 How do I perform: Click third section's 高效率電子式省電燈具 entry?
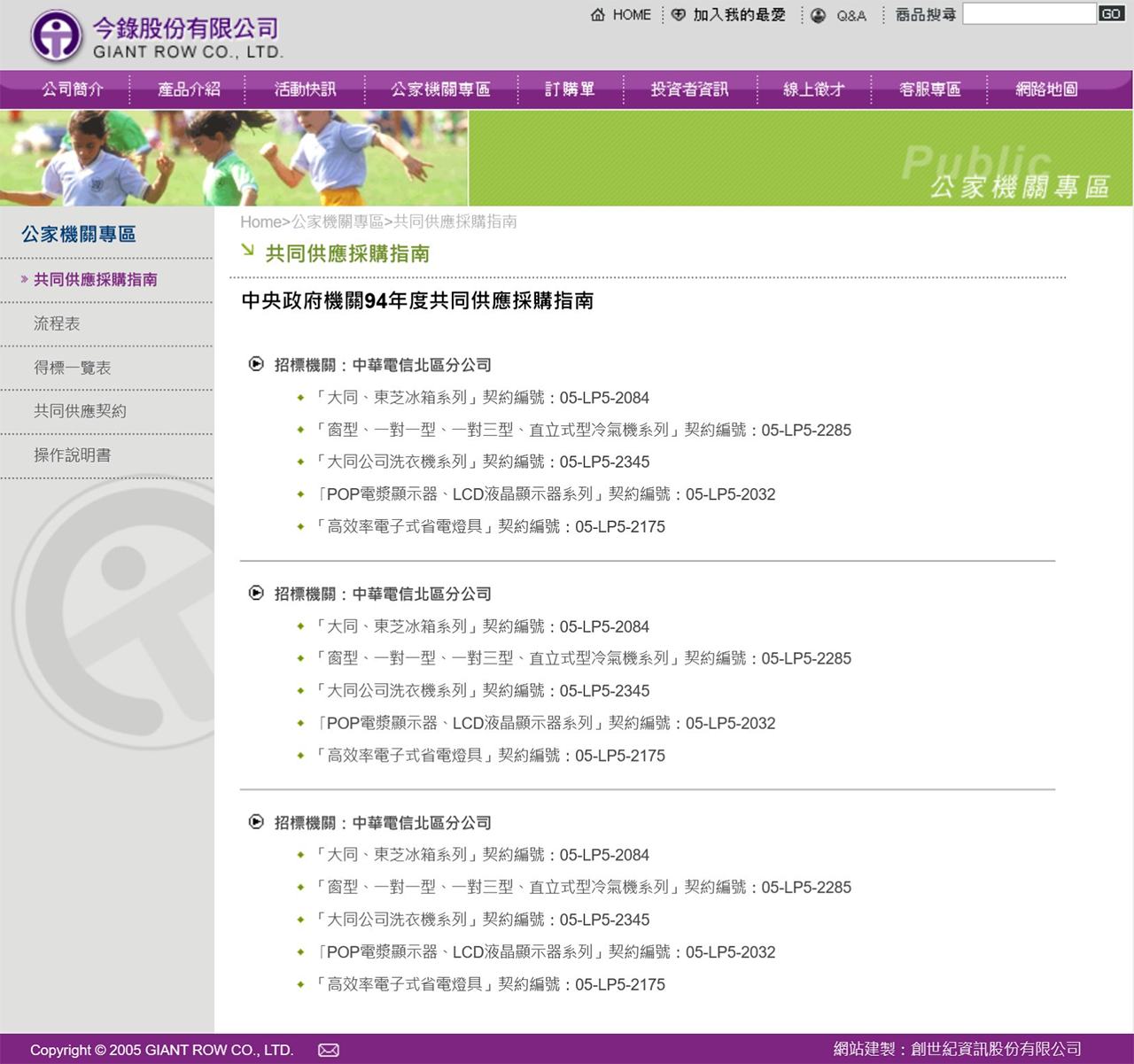[x=489, y=984]
